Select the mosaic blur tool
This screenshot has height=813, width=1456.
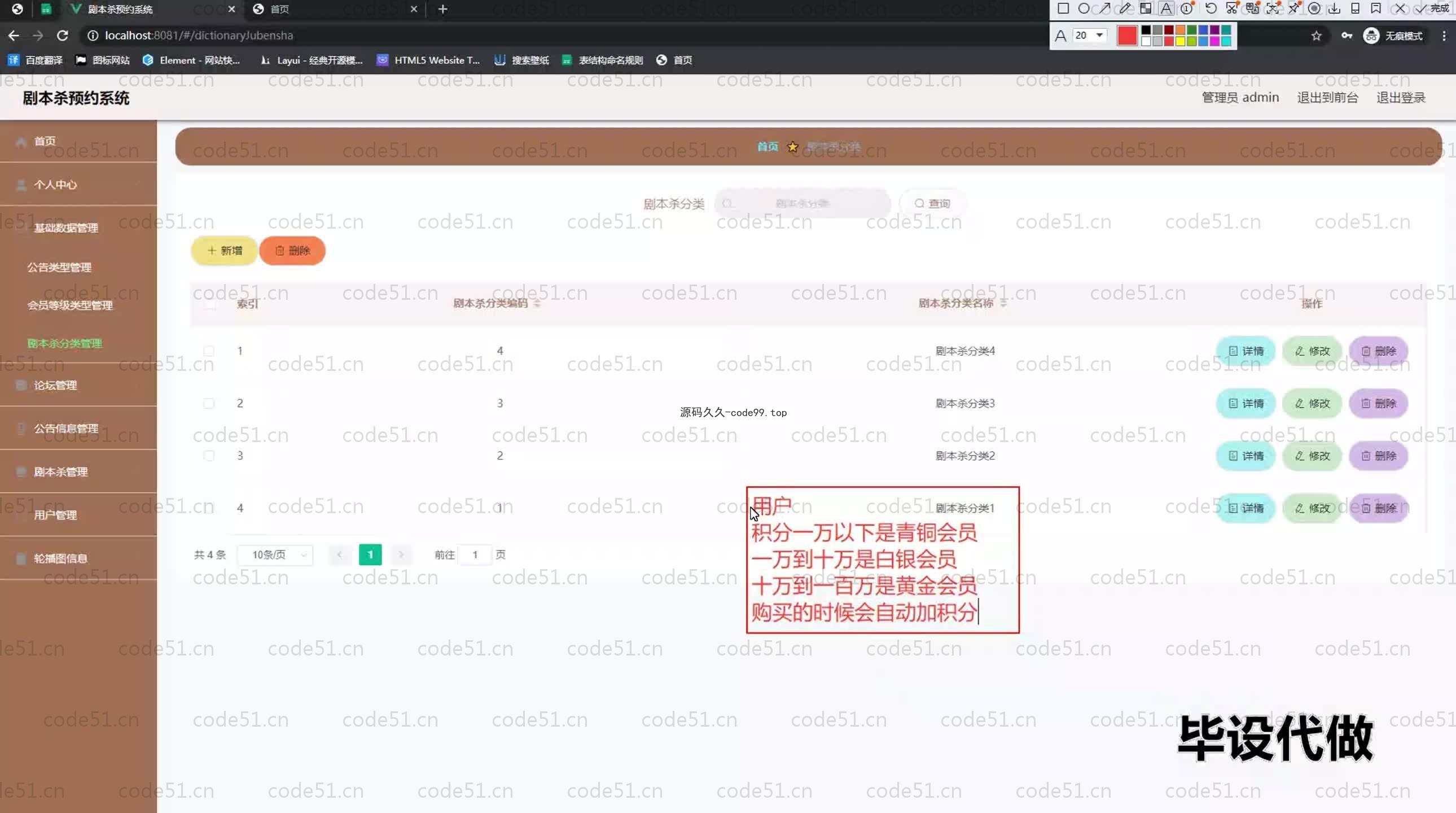1145,8
